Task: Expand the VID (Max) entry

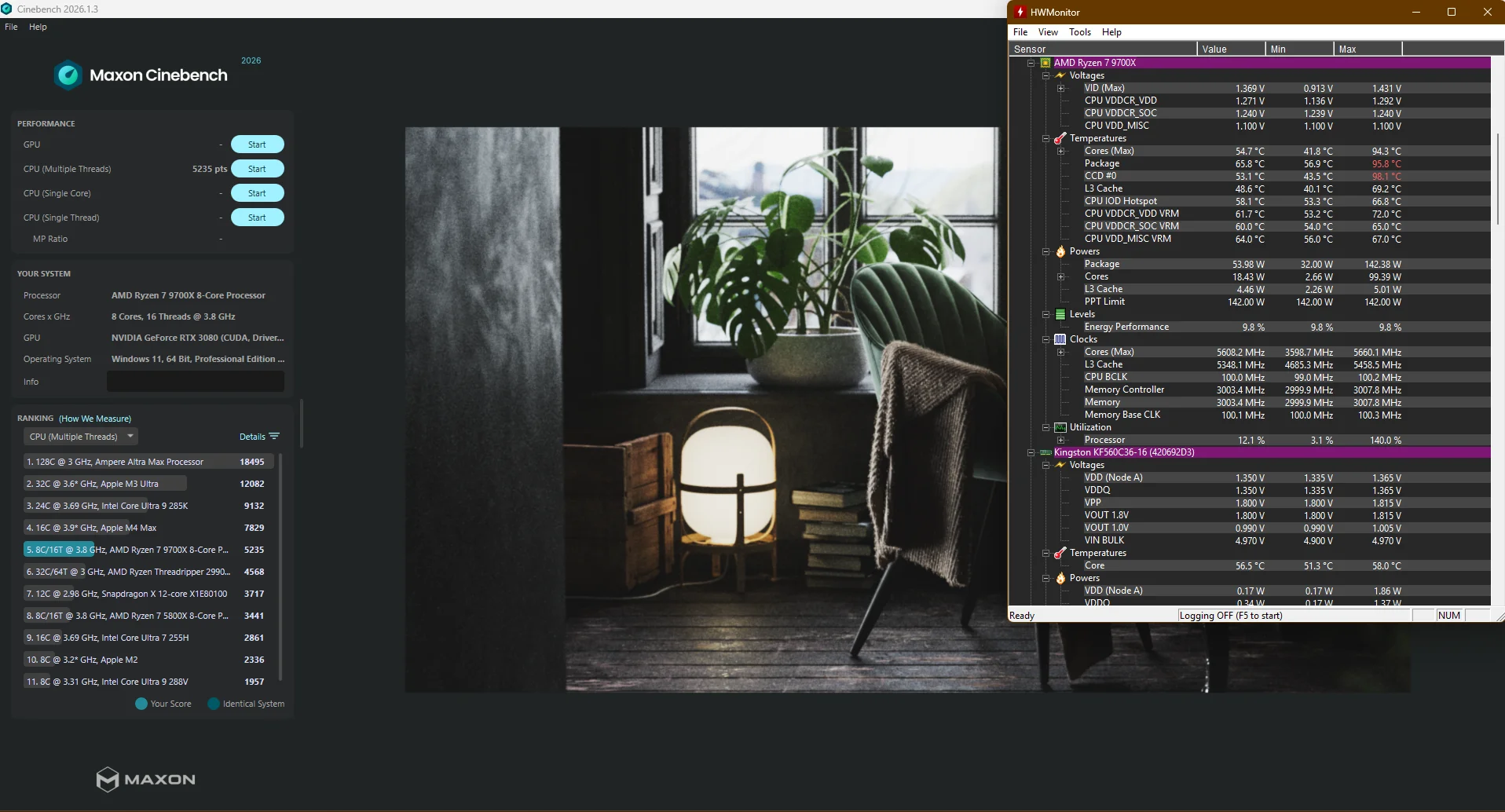Action: [x=1060, y=88]
